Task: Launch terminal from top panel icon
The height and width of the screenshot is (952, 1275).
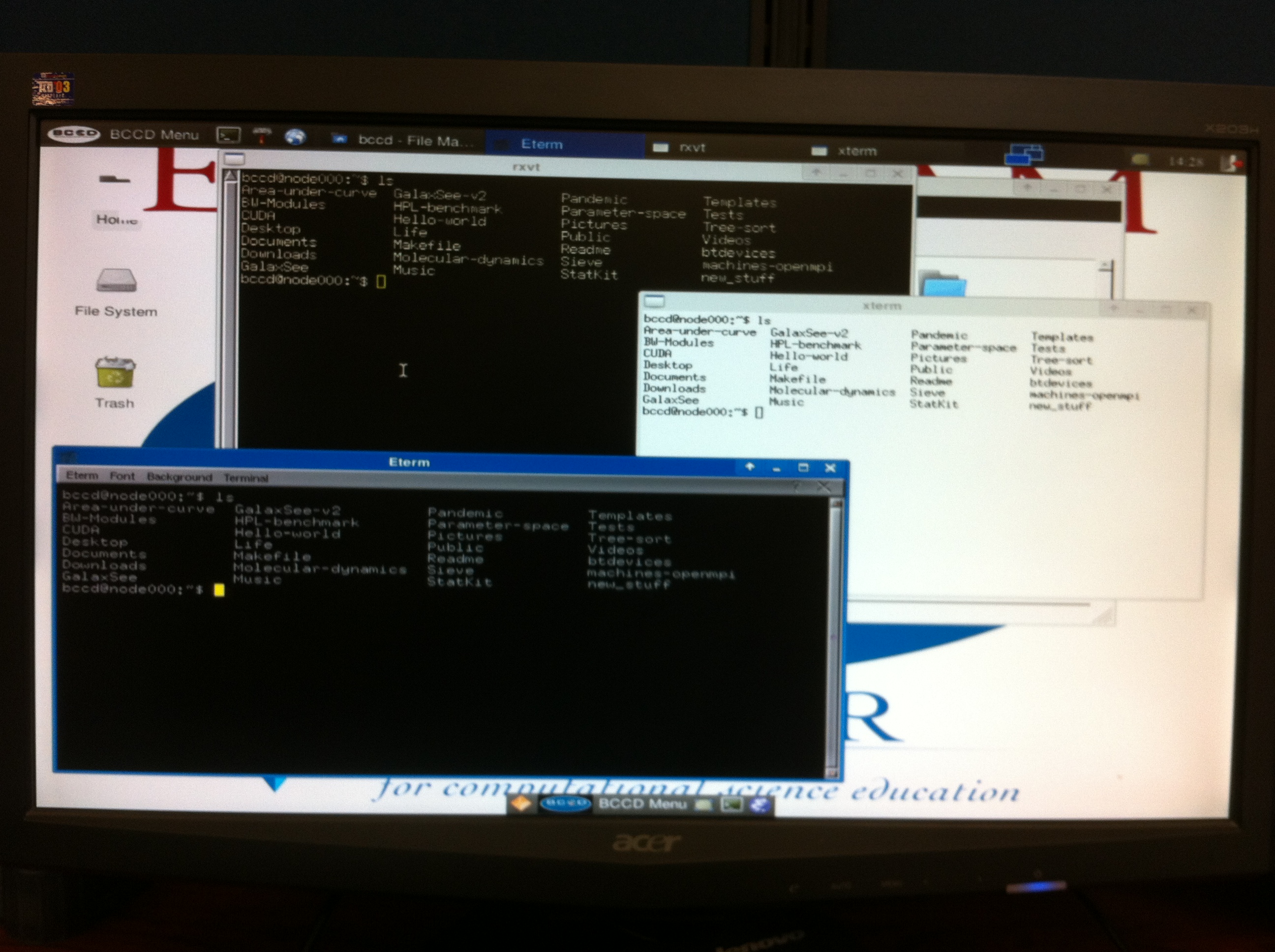Action: (228, 135)
